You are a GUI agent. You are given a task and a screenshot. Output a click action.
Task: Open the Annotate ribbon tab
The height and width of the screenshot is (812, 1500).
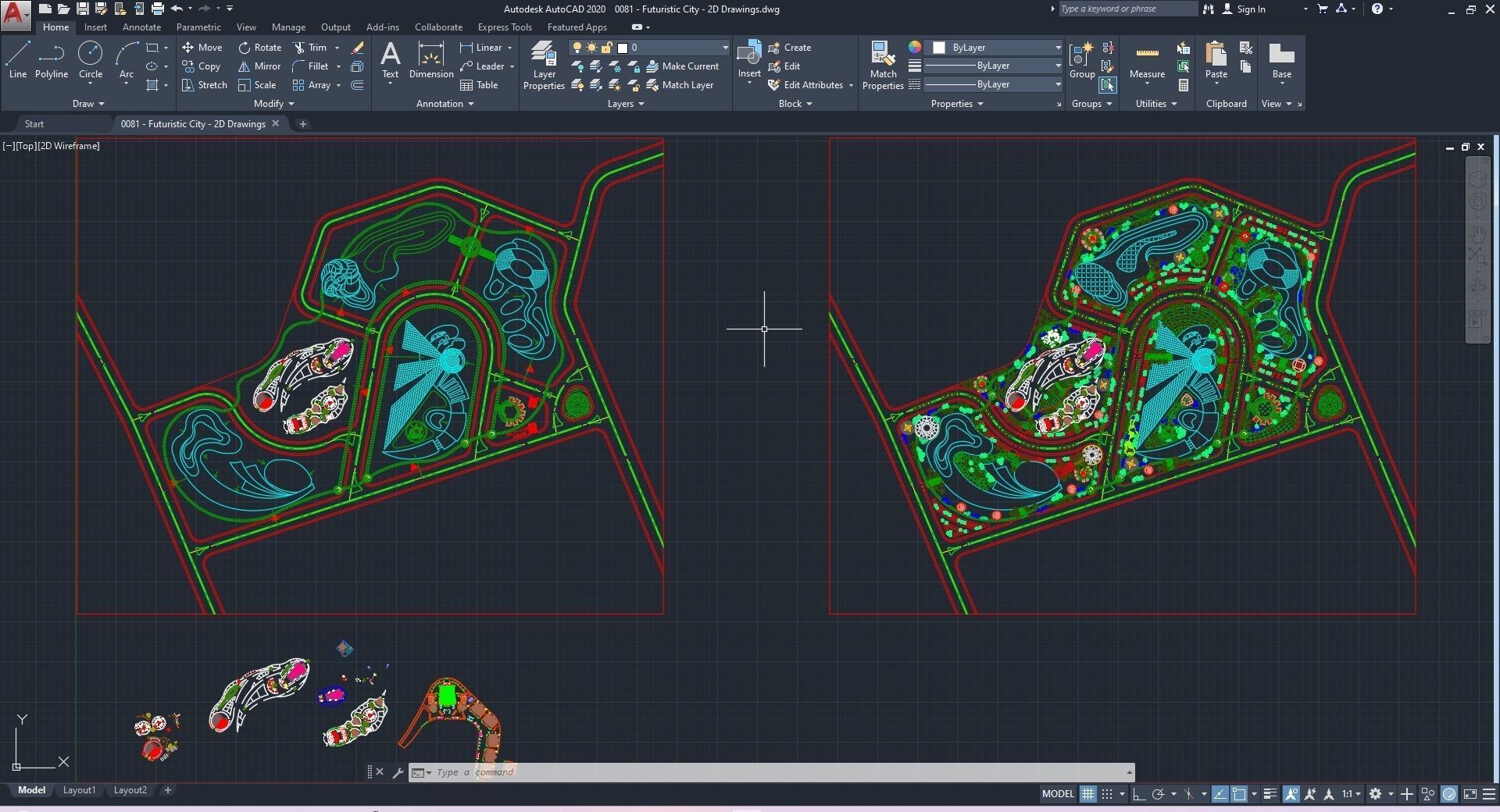[141, 27]
